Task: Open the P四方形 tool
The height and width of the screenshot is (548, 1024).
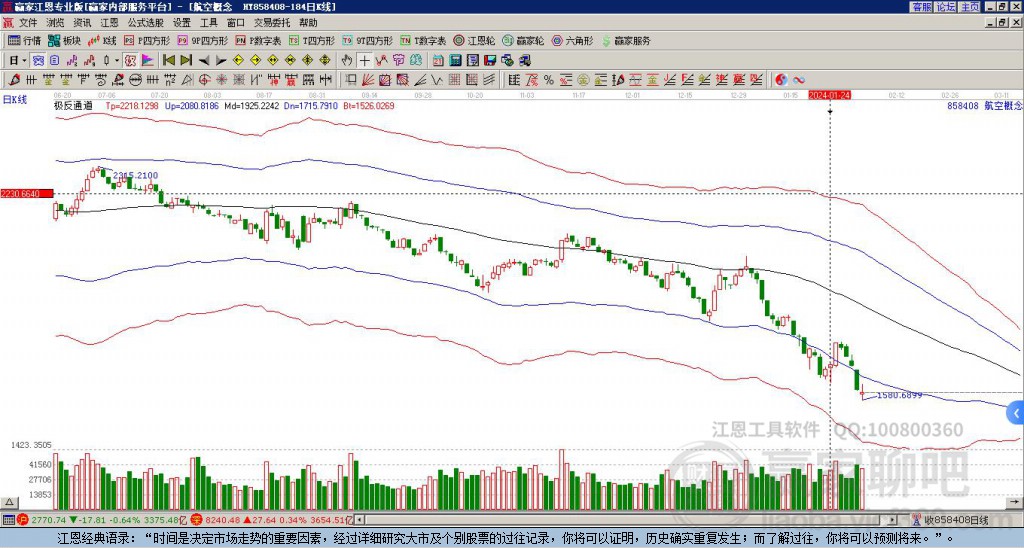Action: coord(147,40)
